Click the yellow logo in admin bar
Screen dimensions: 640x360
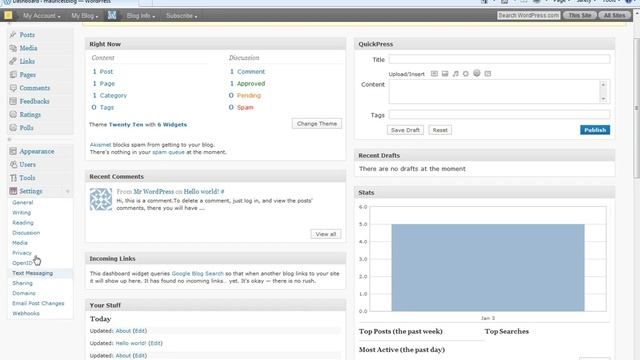point(8,16)
